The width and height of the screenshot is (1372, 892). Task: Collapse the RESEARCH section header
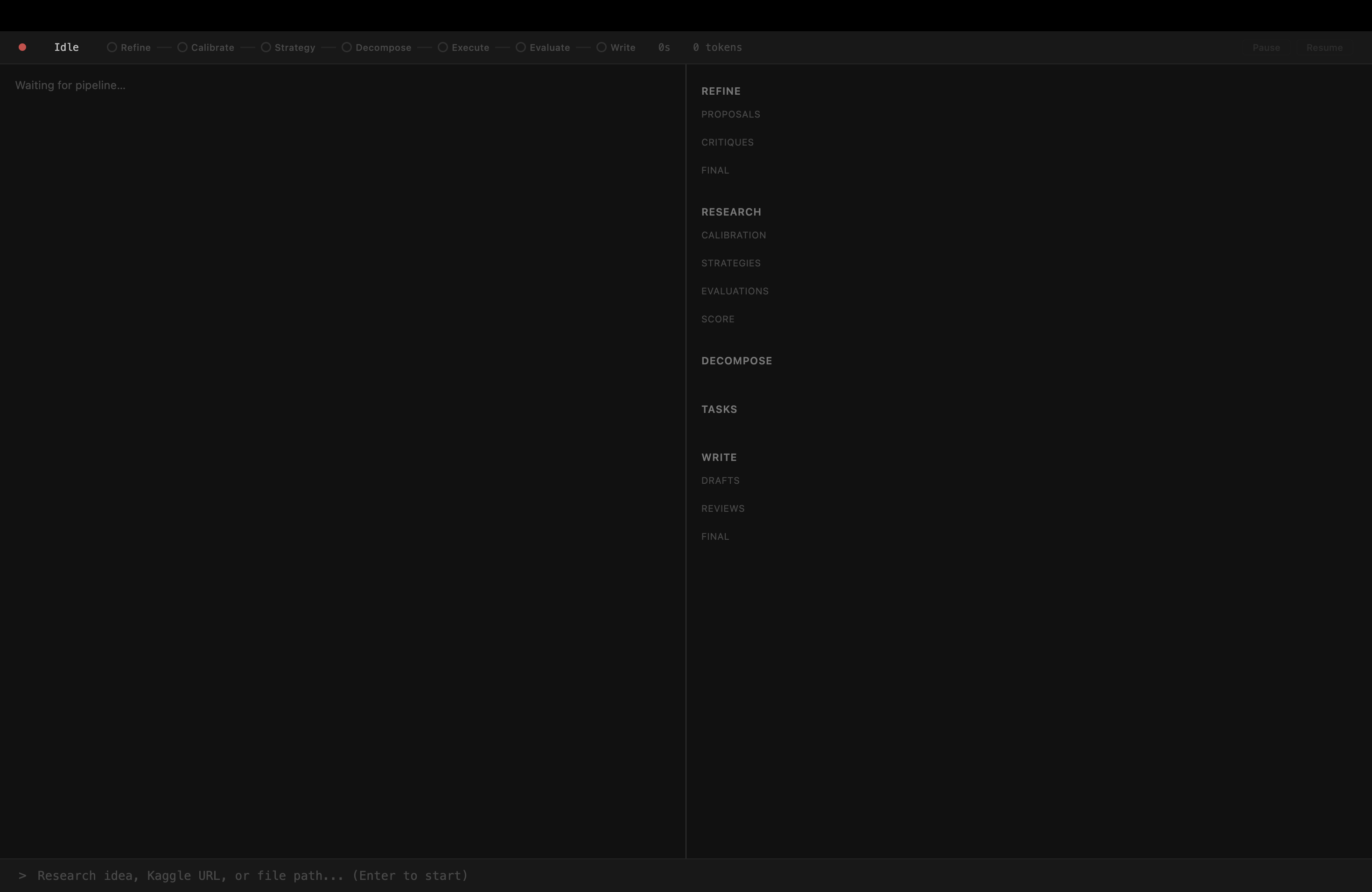point(731,211)
